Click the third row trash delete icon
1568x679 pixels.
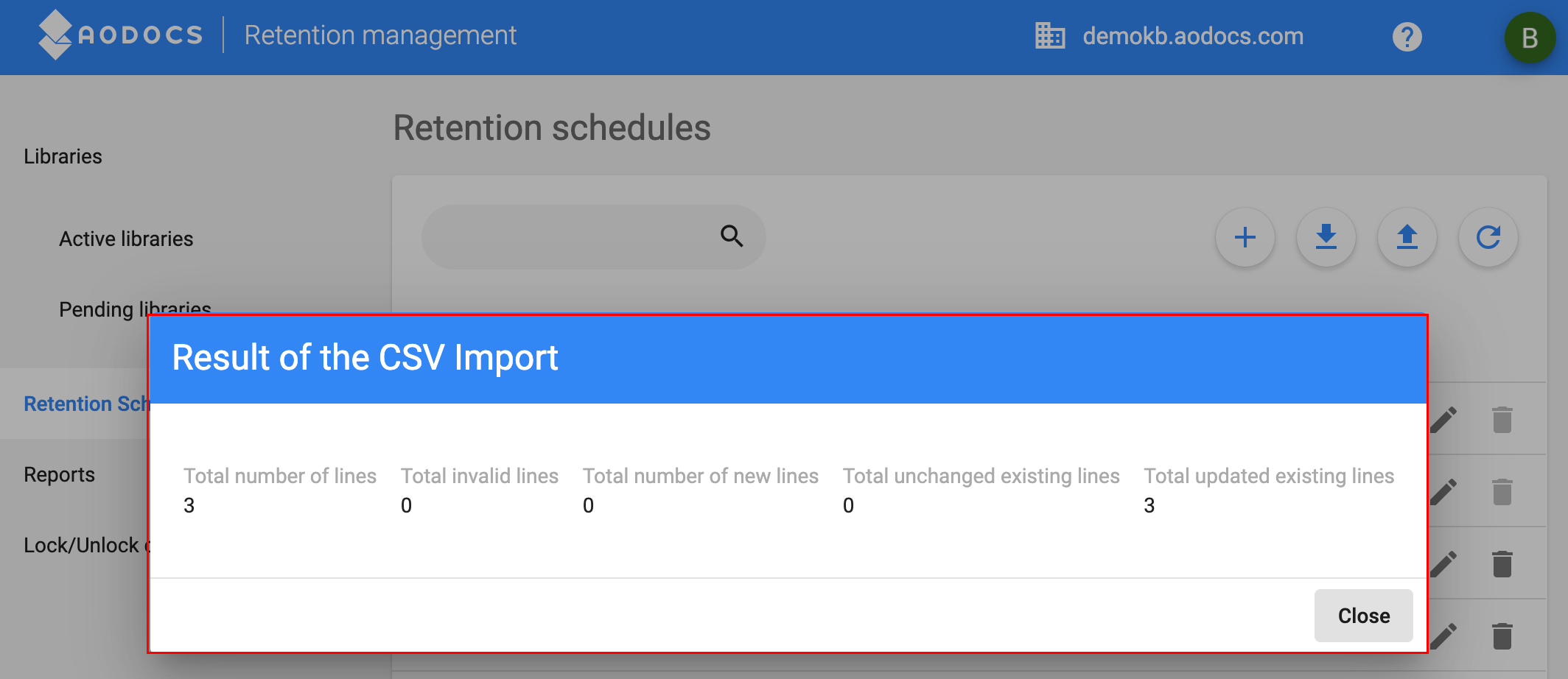click(x=1502, y=564)
